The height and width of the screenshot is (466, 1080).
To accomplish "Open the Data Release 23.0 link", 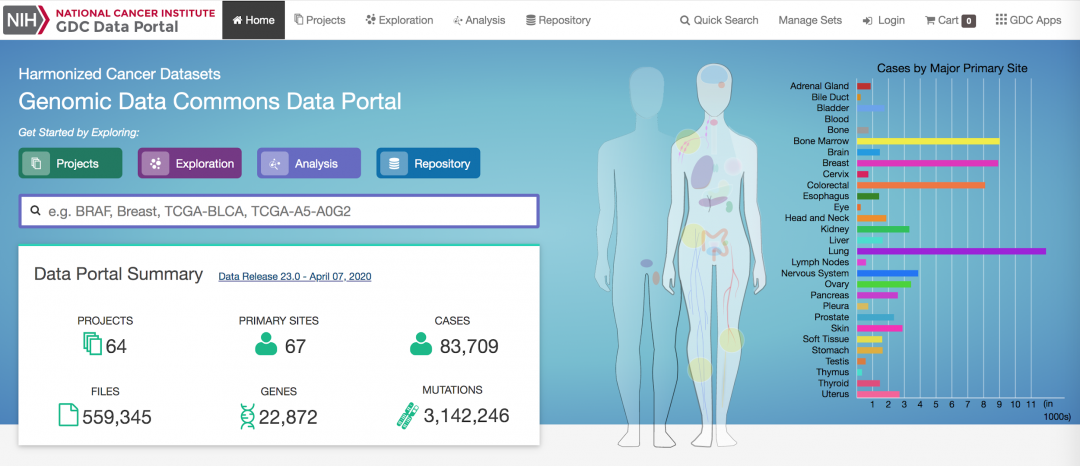I will [x=294, y=276].
